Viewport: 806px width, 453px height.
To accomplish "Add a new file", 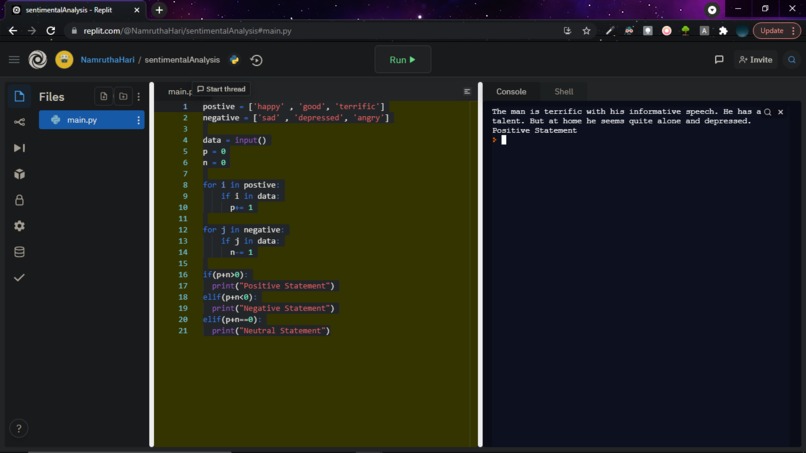I will tap(104, 97).
